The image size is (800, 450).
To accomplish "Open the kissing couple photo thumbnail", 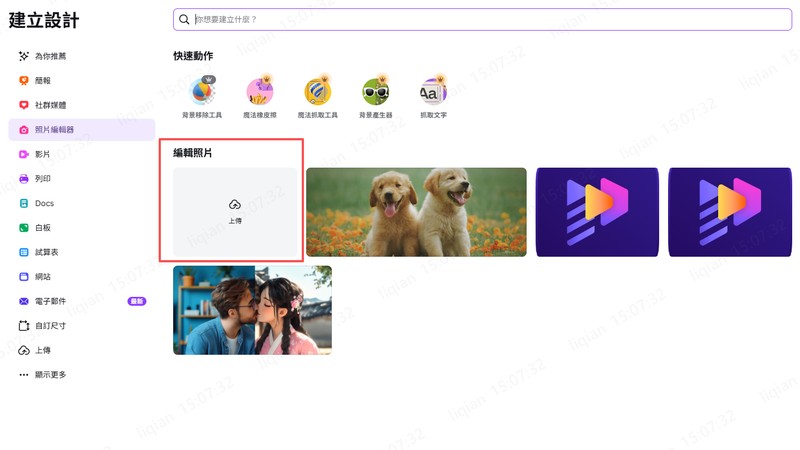I will 253,310.
